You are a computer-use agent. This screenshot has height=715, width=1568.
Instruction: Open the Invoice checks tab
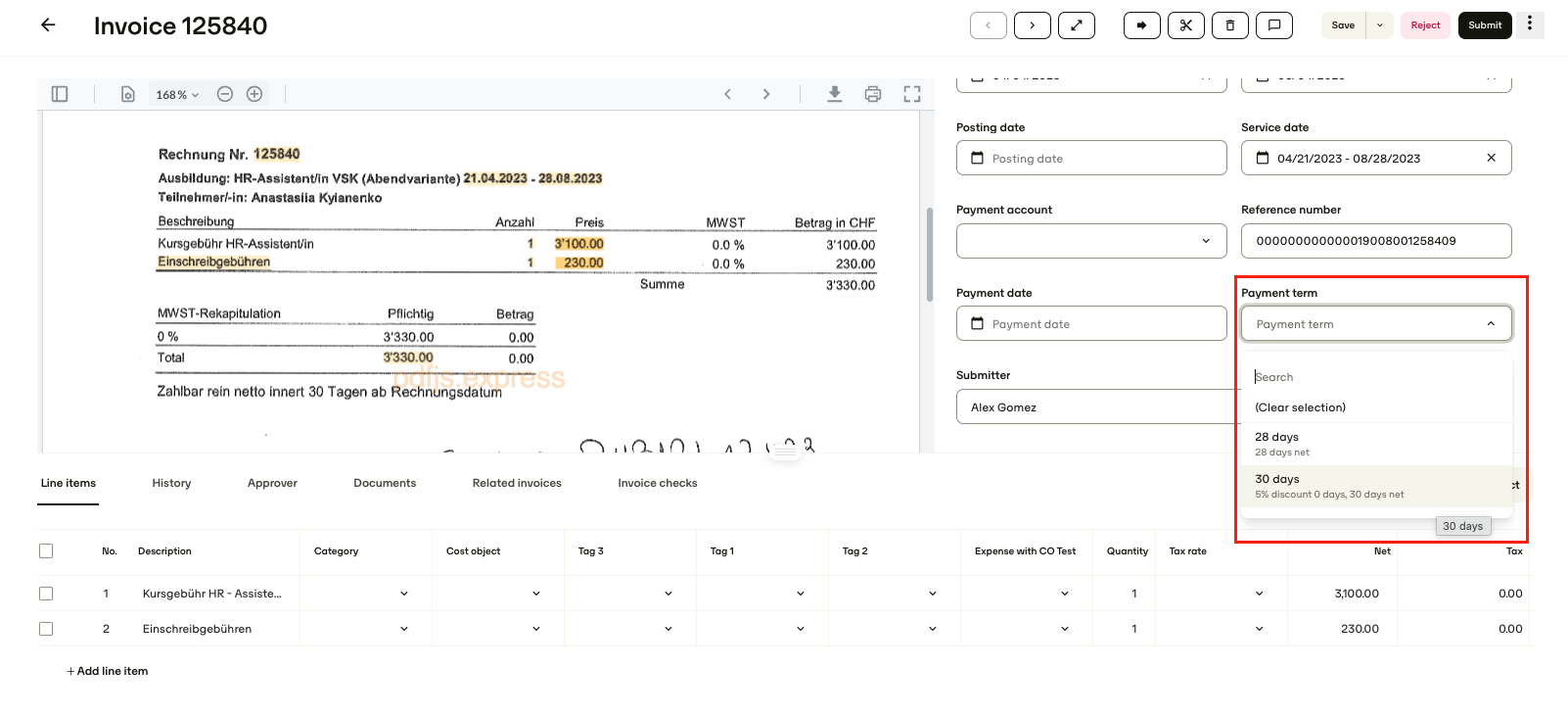tap(658, 483)
